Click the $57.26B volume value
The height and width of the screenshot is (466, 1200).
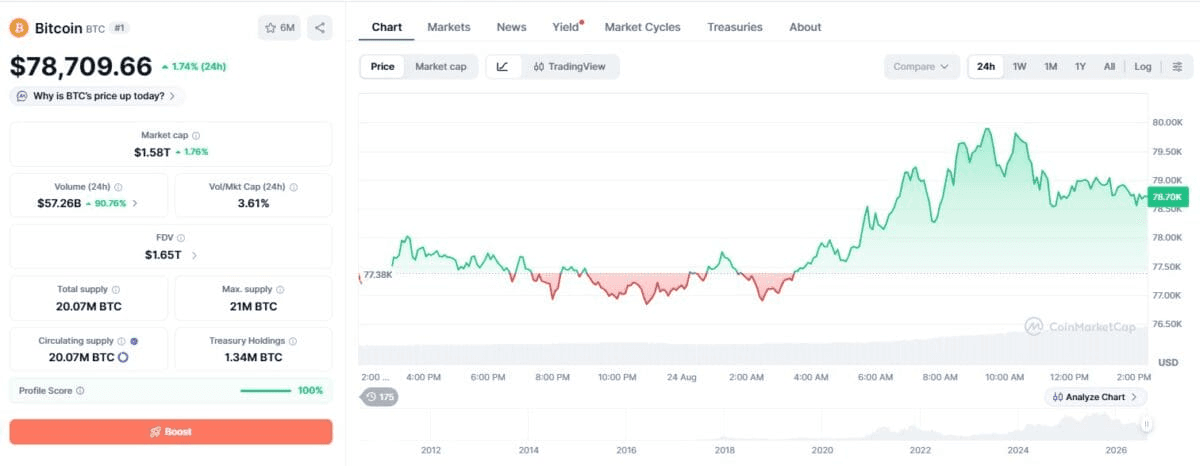[x=59, y=203]
